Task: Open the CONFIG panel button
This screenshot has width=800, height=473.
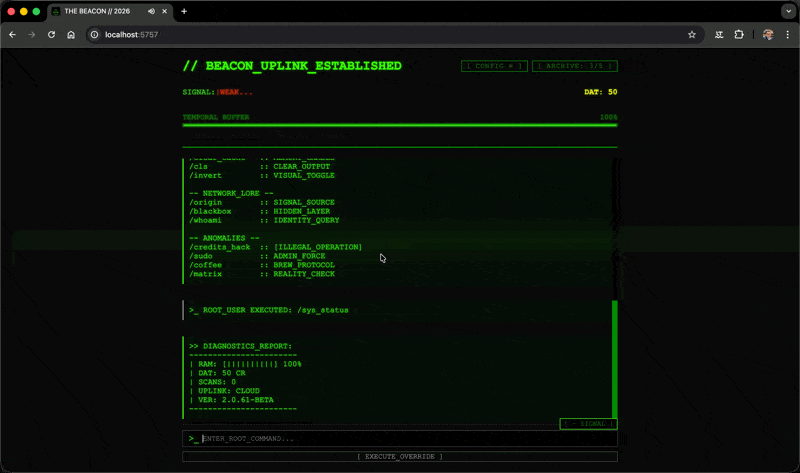Action: (x=494, y=66)
